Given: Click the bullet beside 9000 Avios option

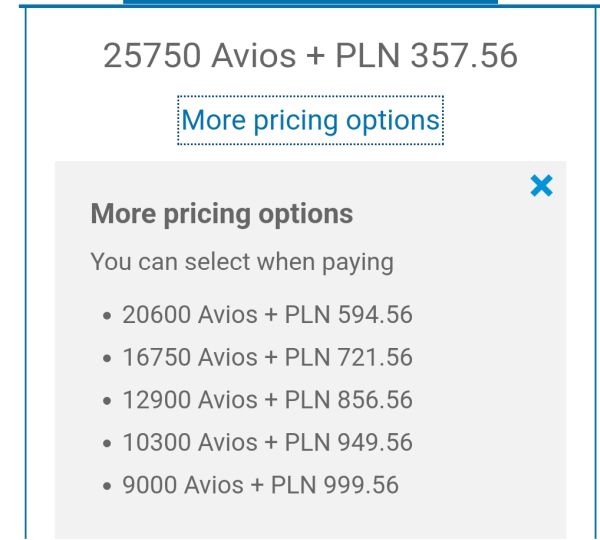Looking at the screenshot, I should pyautogui.click(x=107, y=486).
